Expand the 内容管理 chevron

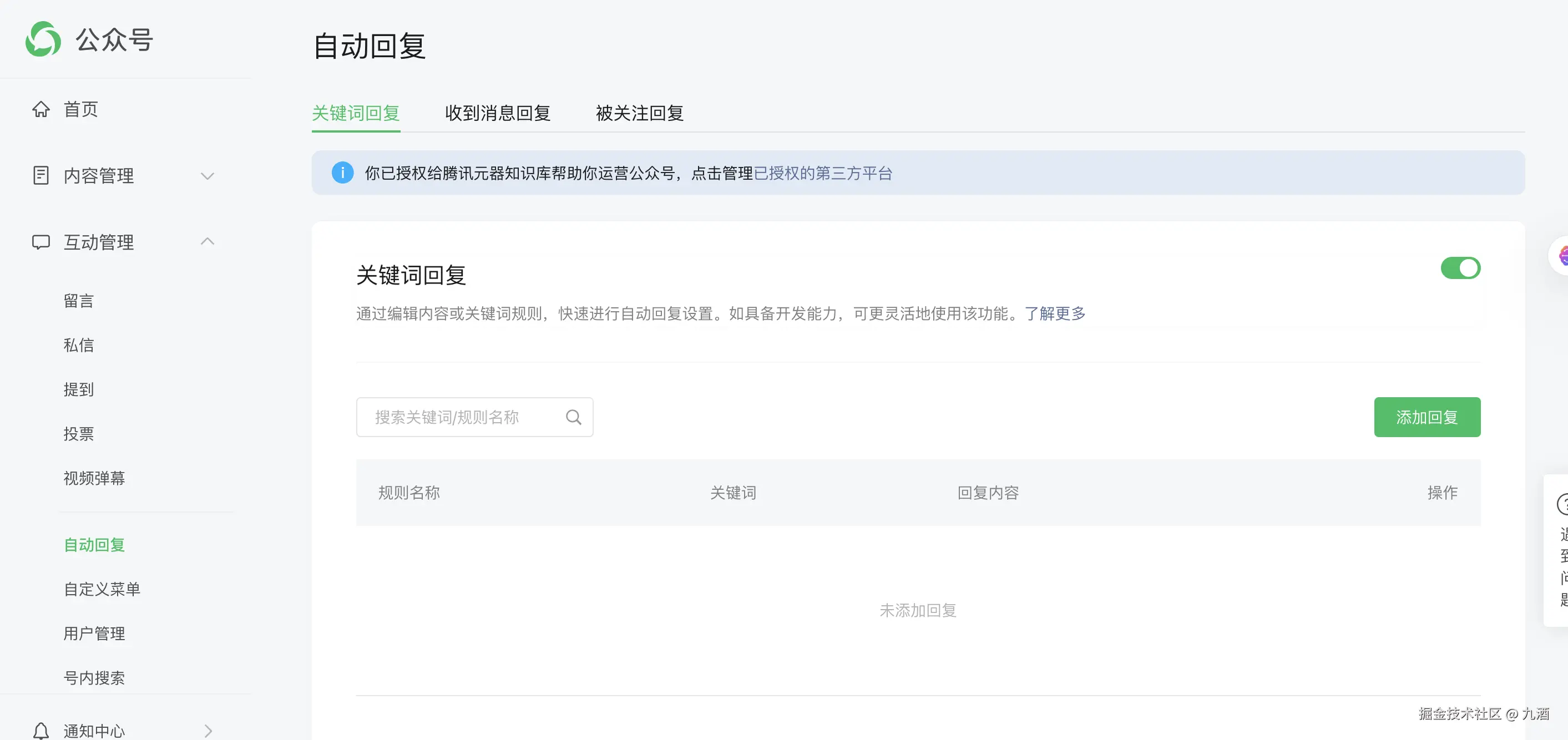pos(208,176)
